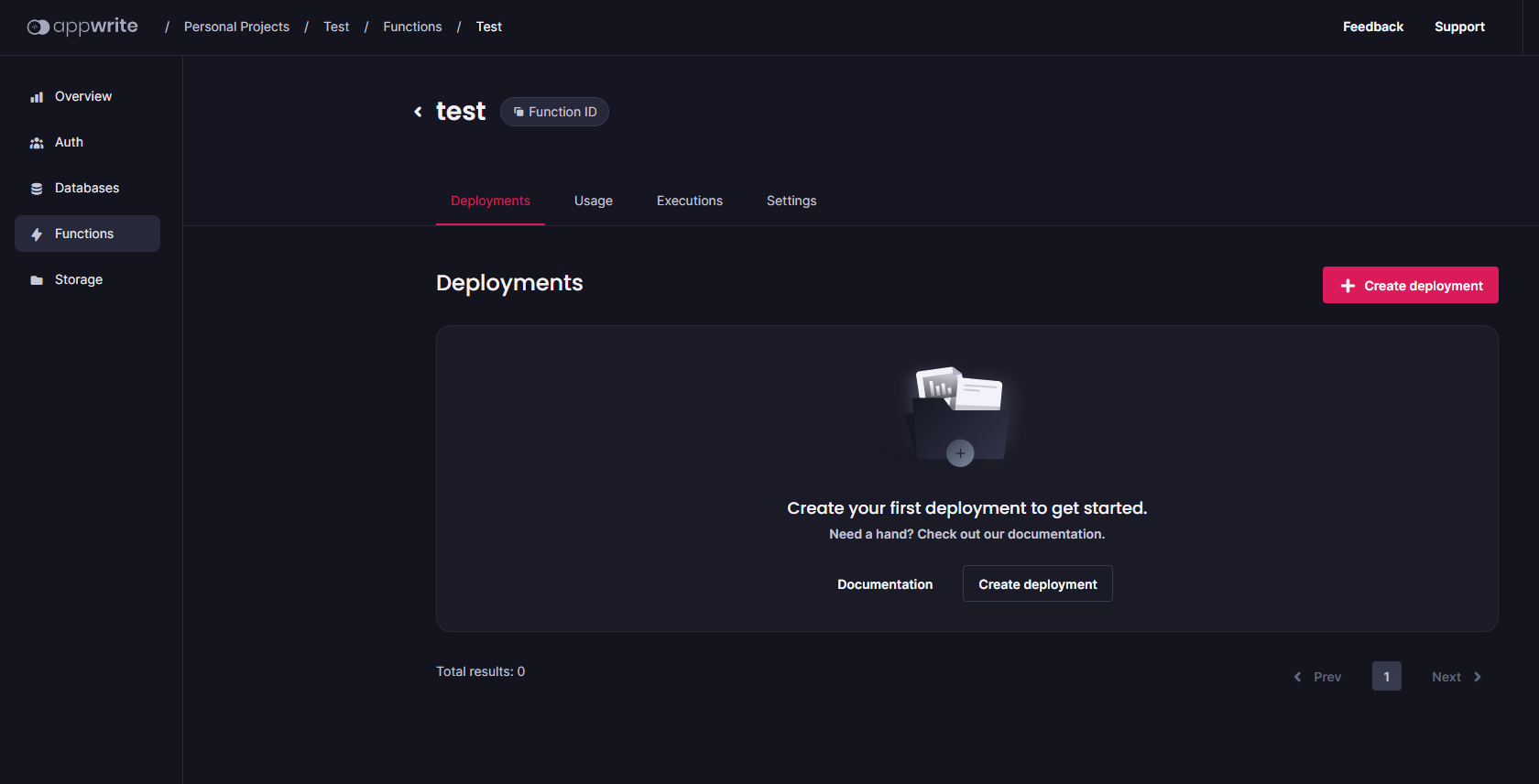The height and width of the screenshot is (784, 1539).
Task: Open the Functions sidebar item
Action: 87,234
